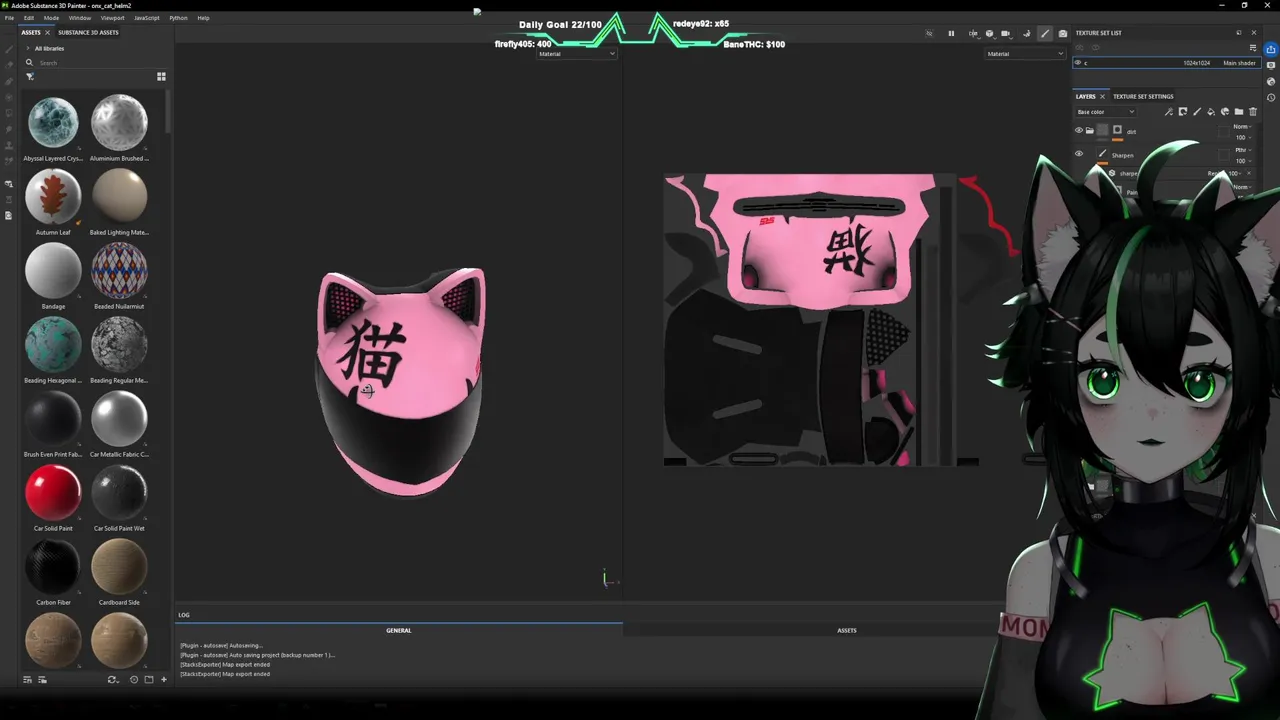Add a new fill layer
The height and width of the screenshot is (720, 1280).
(x=1211, y=112)
